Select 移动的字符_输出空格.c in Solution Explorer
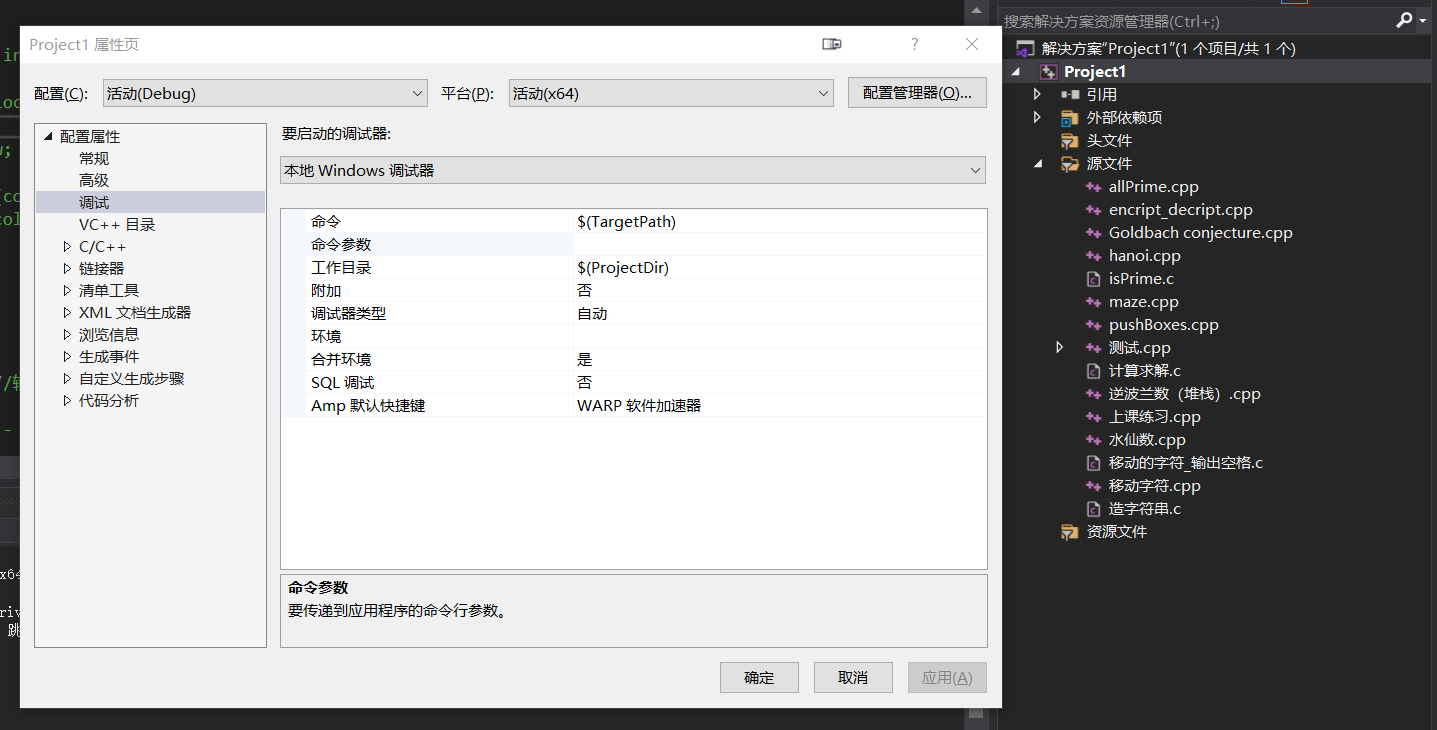 point(1185,463)
